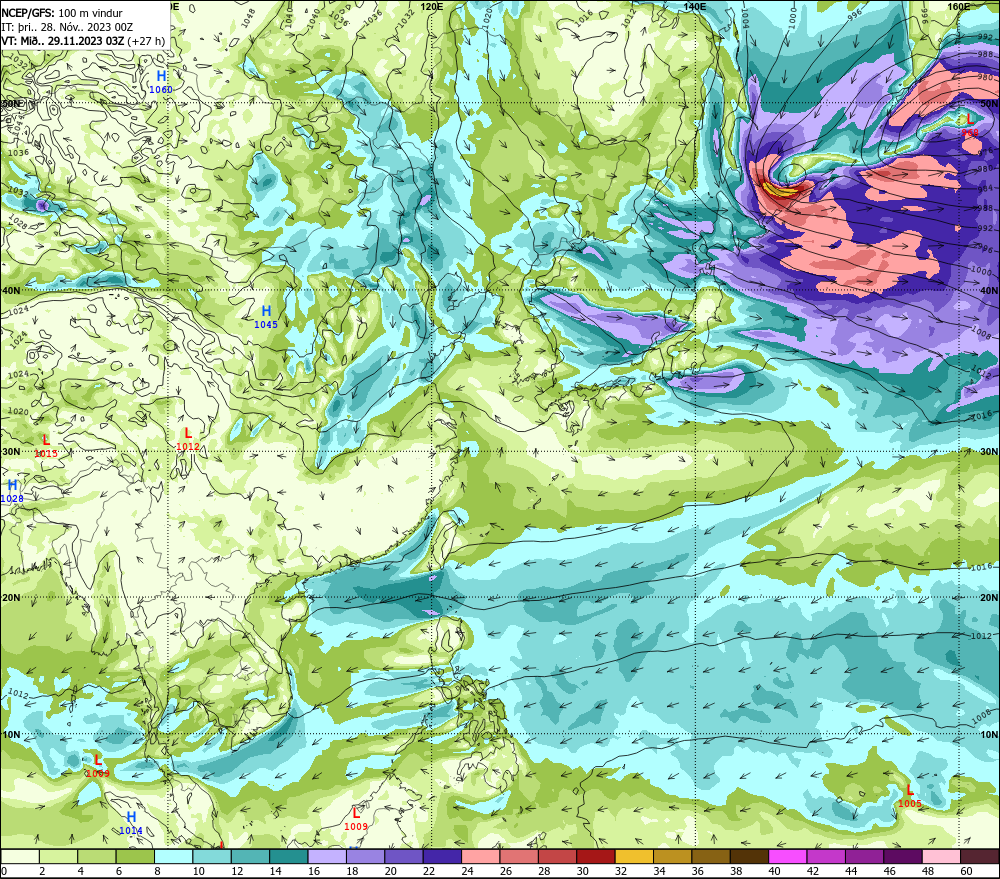
Task: Choose the pink 24–26 legend swatch
Action: coord(481,856)
